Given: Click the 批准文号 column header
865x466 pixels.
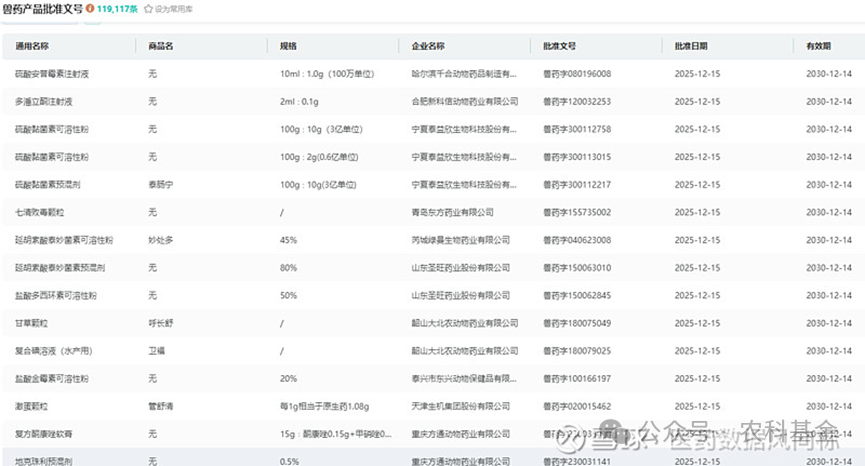Looking at the screenshot, I should click(x=559, y=46).
